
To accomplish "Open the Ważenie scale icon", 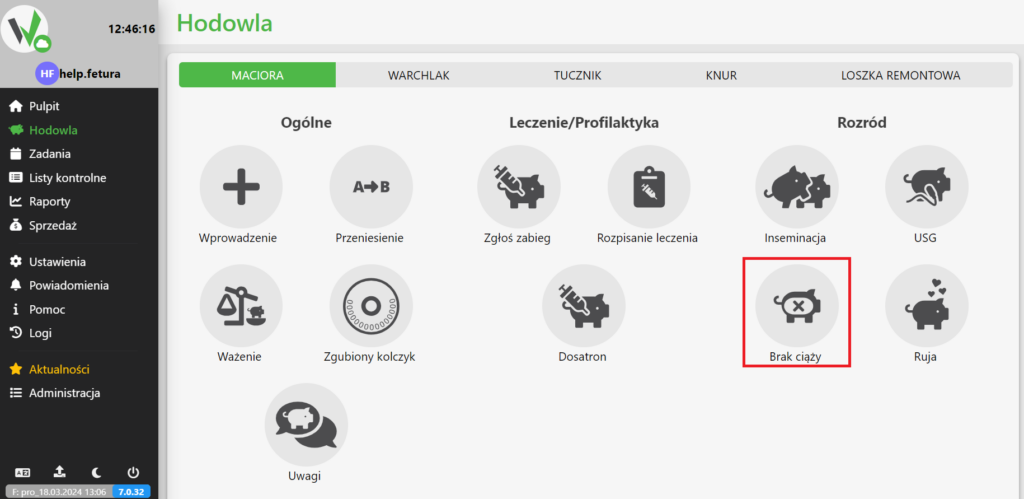I will point(241,306).
